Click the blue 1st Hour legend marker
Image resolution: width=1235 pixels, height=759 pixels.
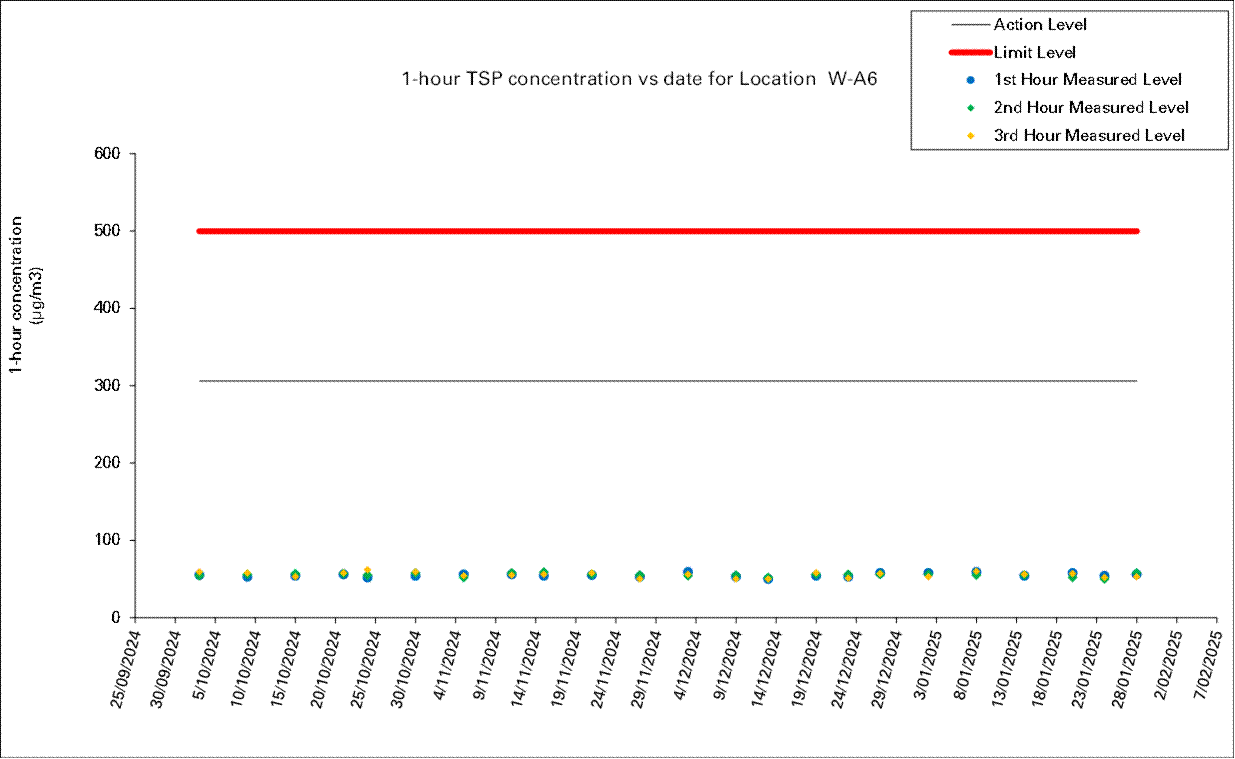(x=970, y=80)
